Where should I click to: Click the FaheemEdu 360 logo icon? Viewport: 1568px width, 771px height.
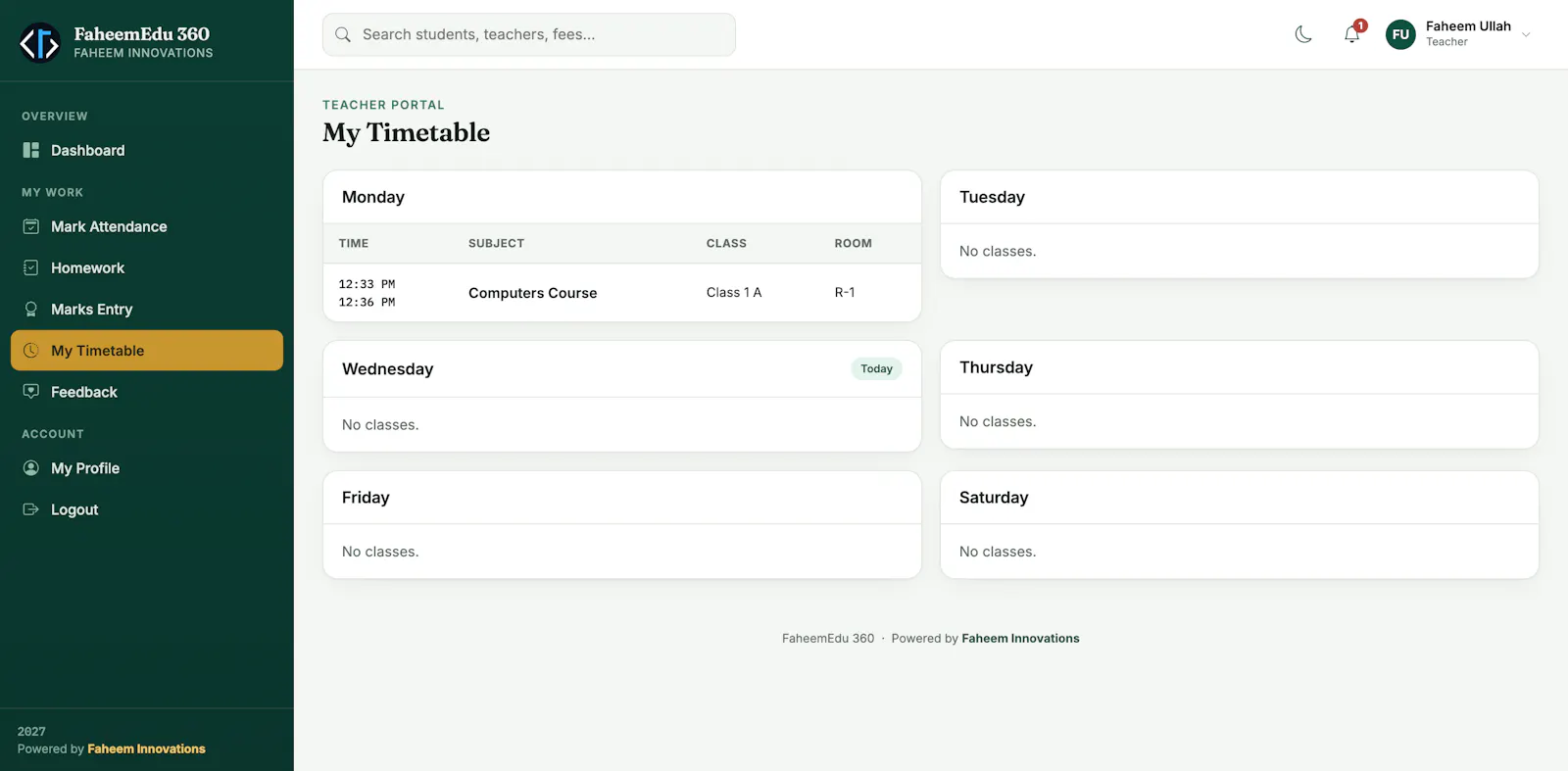[x=40, y=42]
